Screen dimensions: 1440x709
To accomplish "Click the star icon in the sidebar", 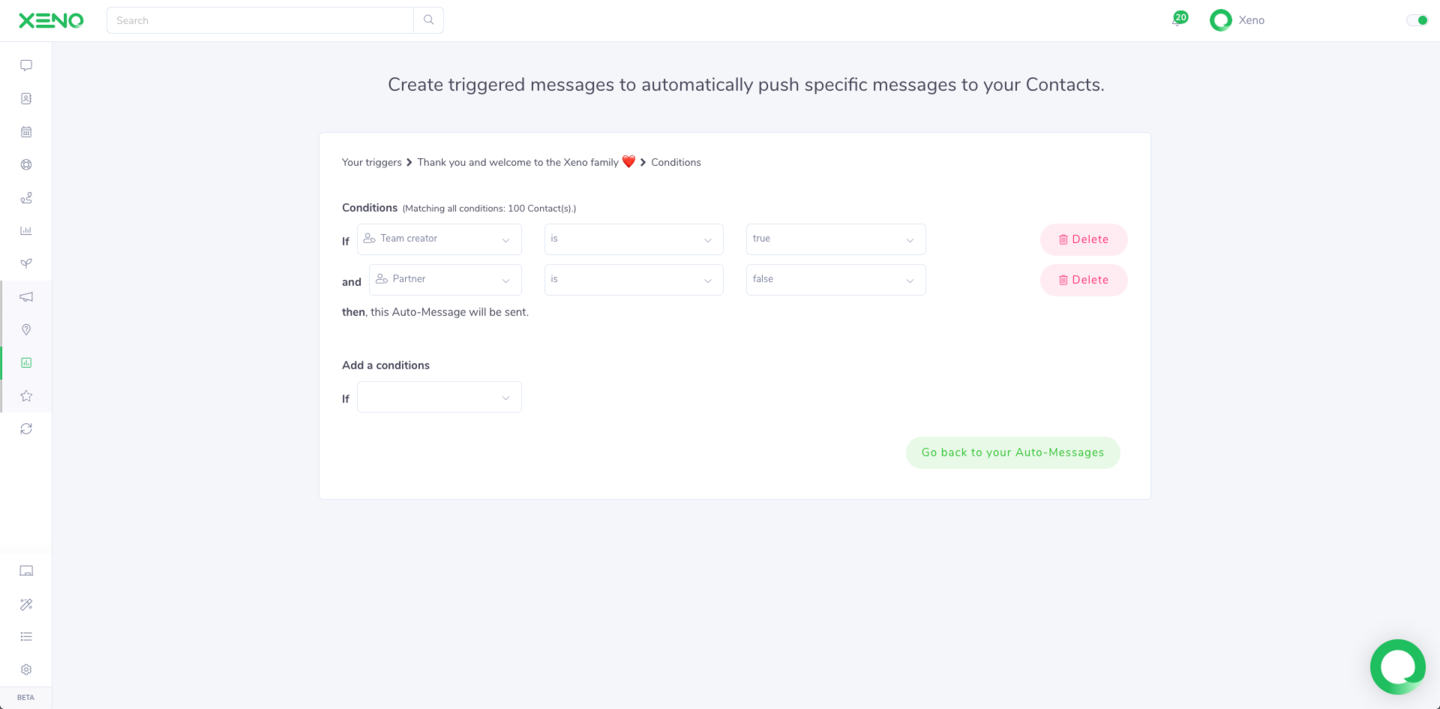I will pyautogui.click(x=26, y=396).
